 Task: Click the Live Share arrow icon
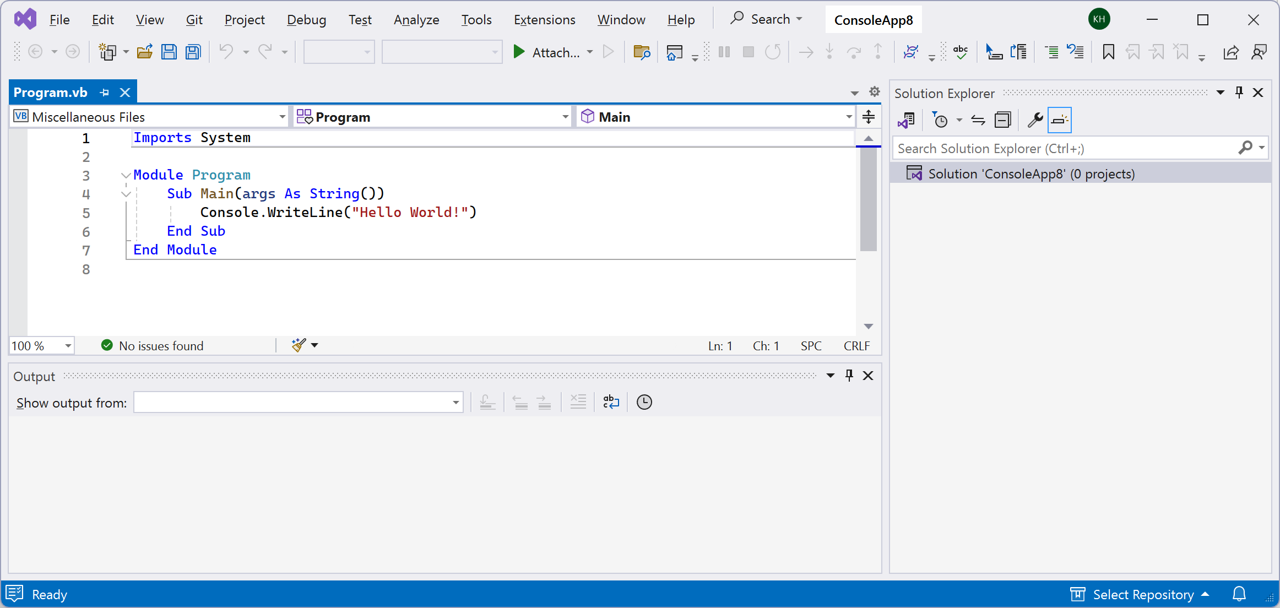pyautogui.click(x=1231, y=52)
